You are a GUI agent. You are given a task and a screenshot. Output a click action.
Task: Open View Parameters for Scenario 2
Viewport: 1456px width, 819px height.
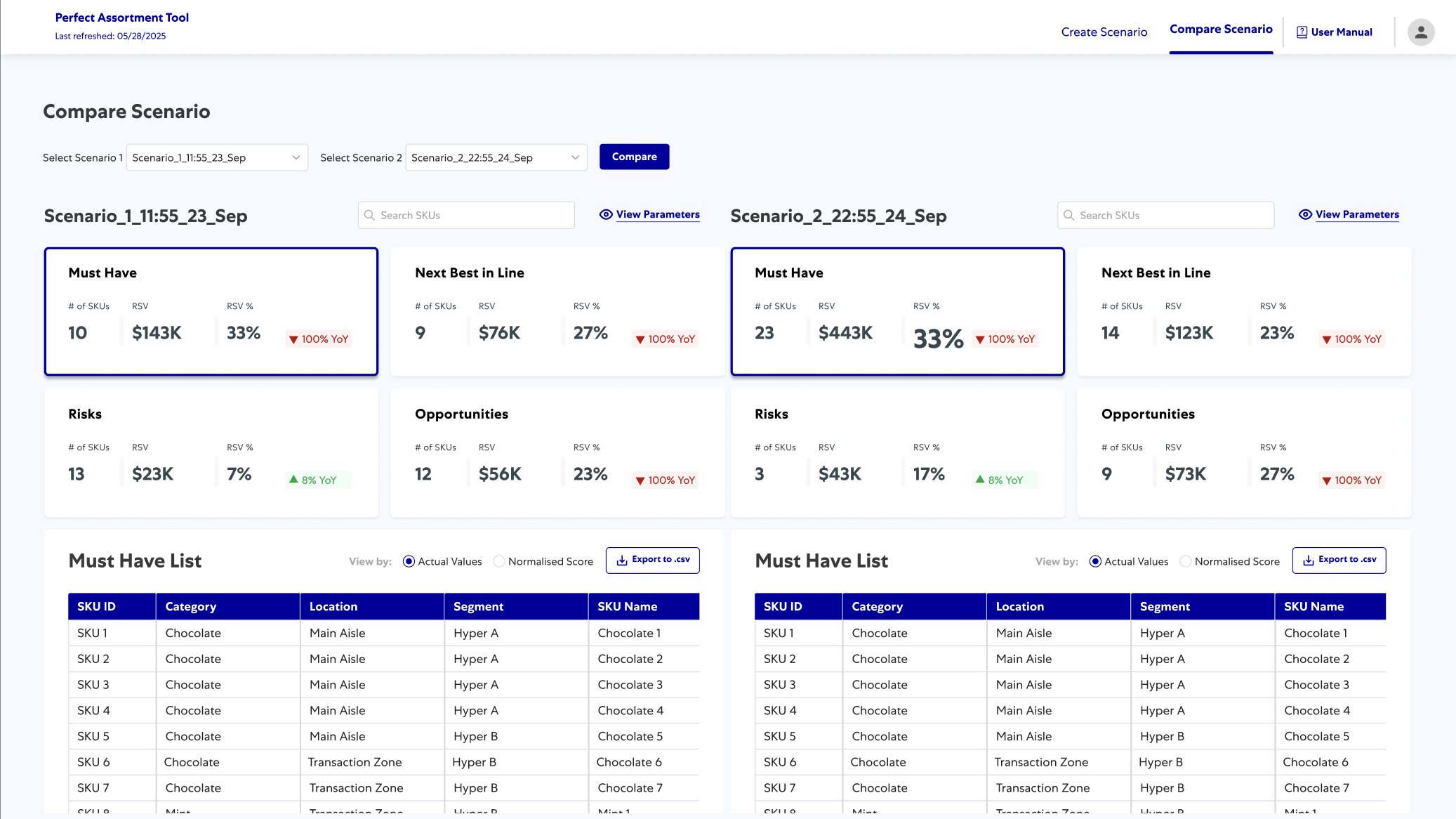1357,215
